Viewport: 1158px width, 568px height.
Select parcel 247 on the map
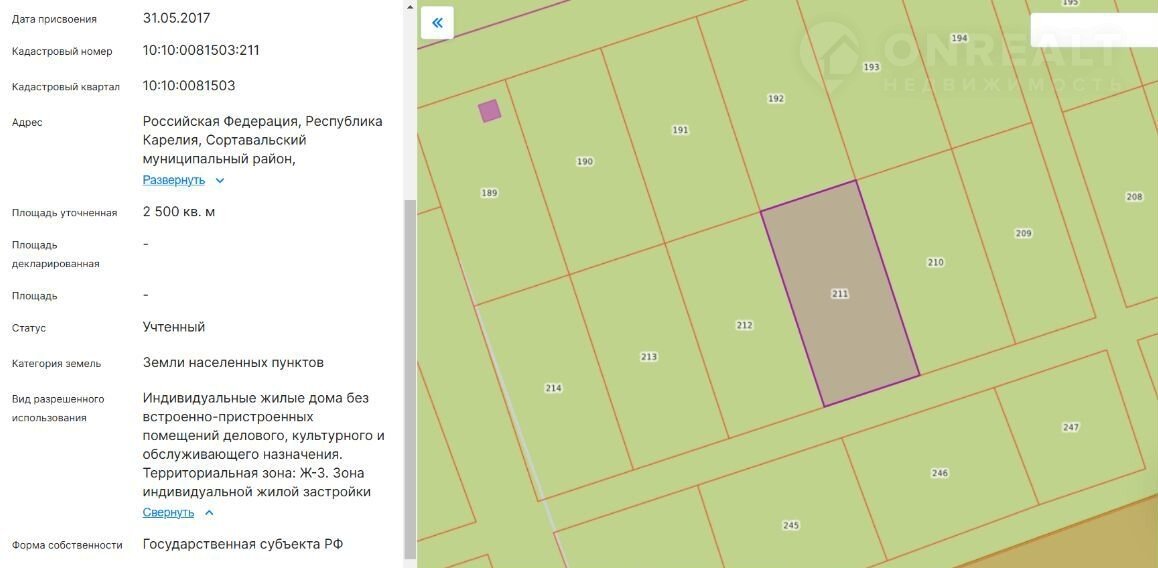(1071, 427)
